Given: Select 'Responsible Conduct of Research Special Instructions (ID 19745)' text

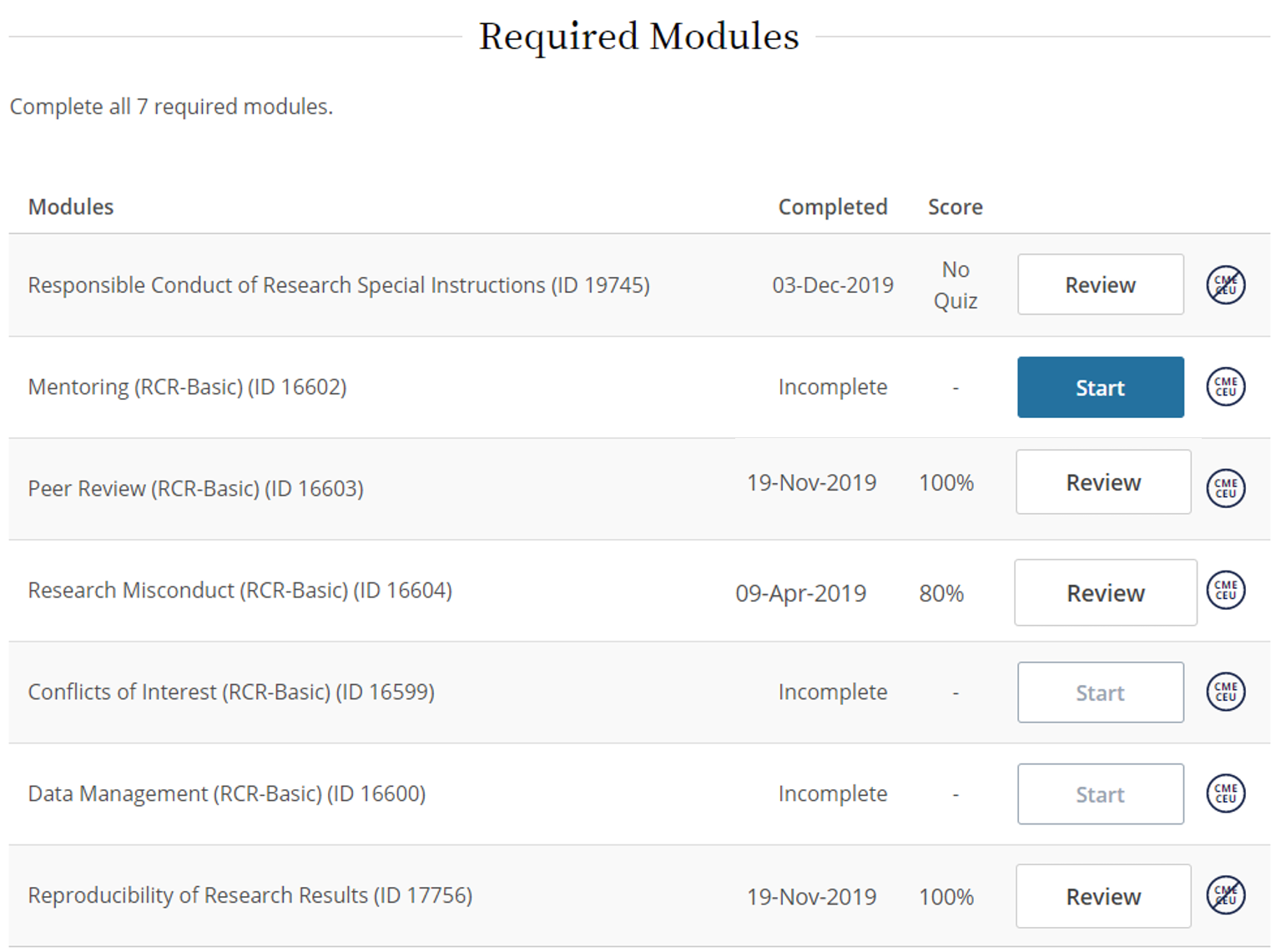Looking at the screenshot, I should point(339,285).
